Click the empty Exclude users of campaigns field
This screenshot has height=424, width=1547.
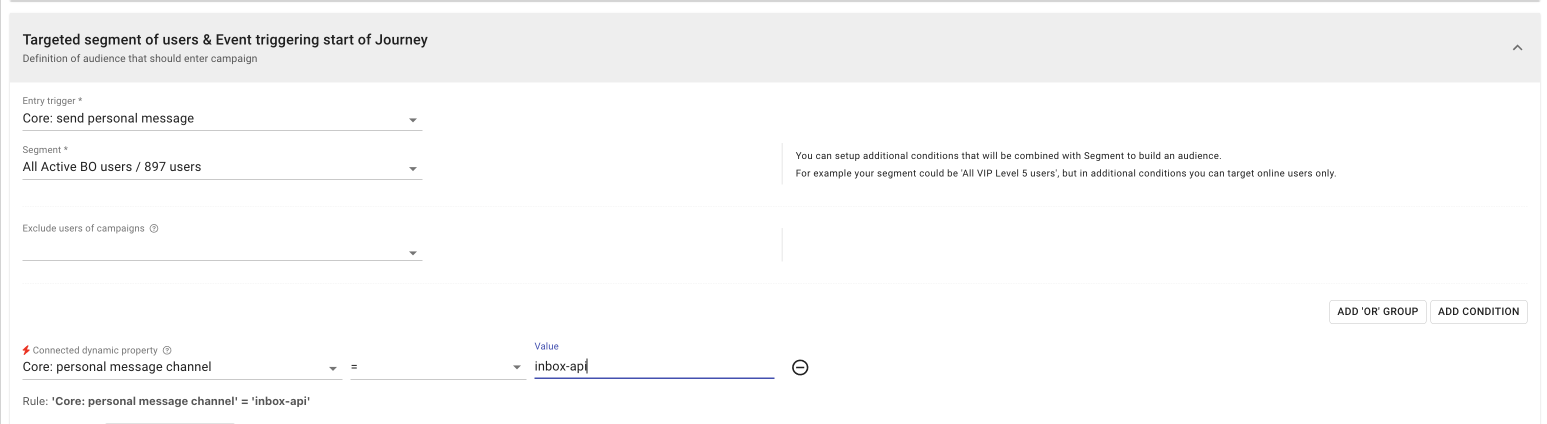point(210,251)
